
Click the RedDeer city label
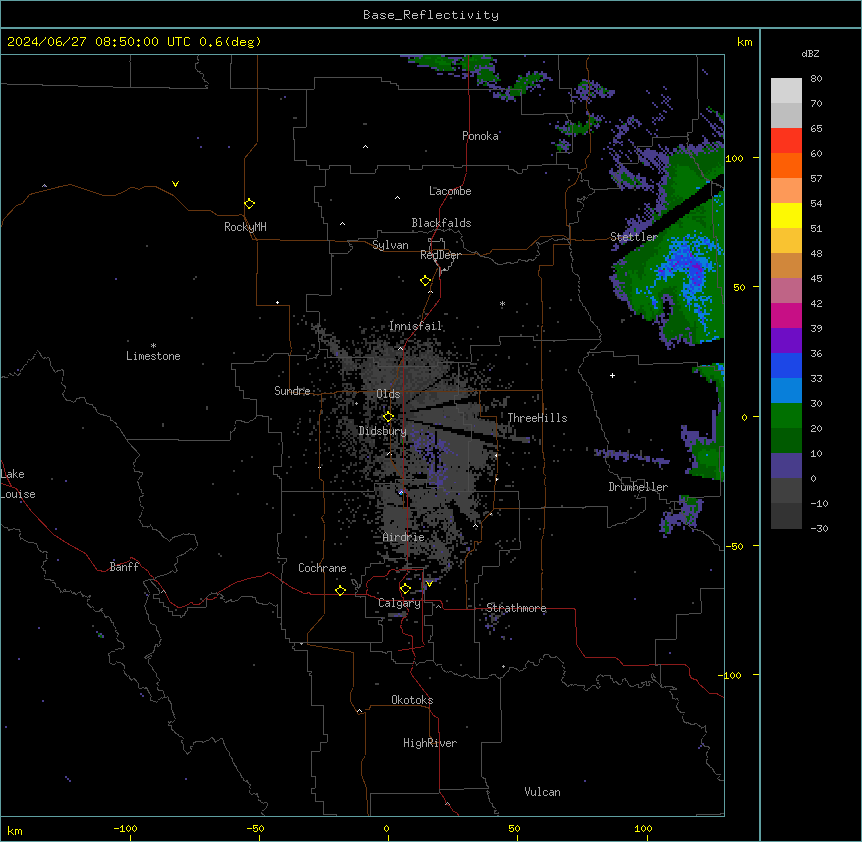point(440,255)
